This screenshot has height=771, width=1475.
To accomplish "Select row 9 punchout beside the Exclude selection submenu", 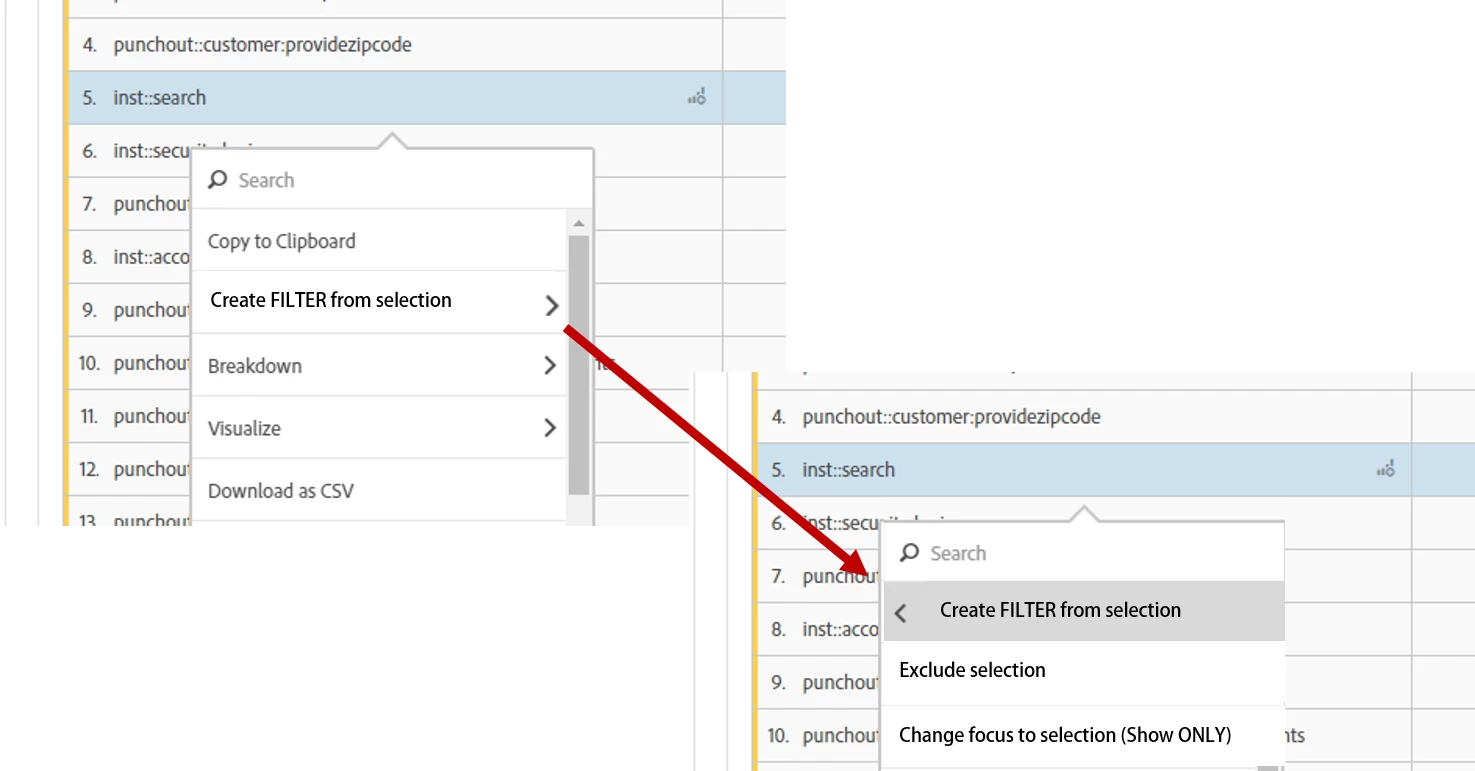I will pos(818,682).
